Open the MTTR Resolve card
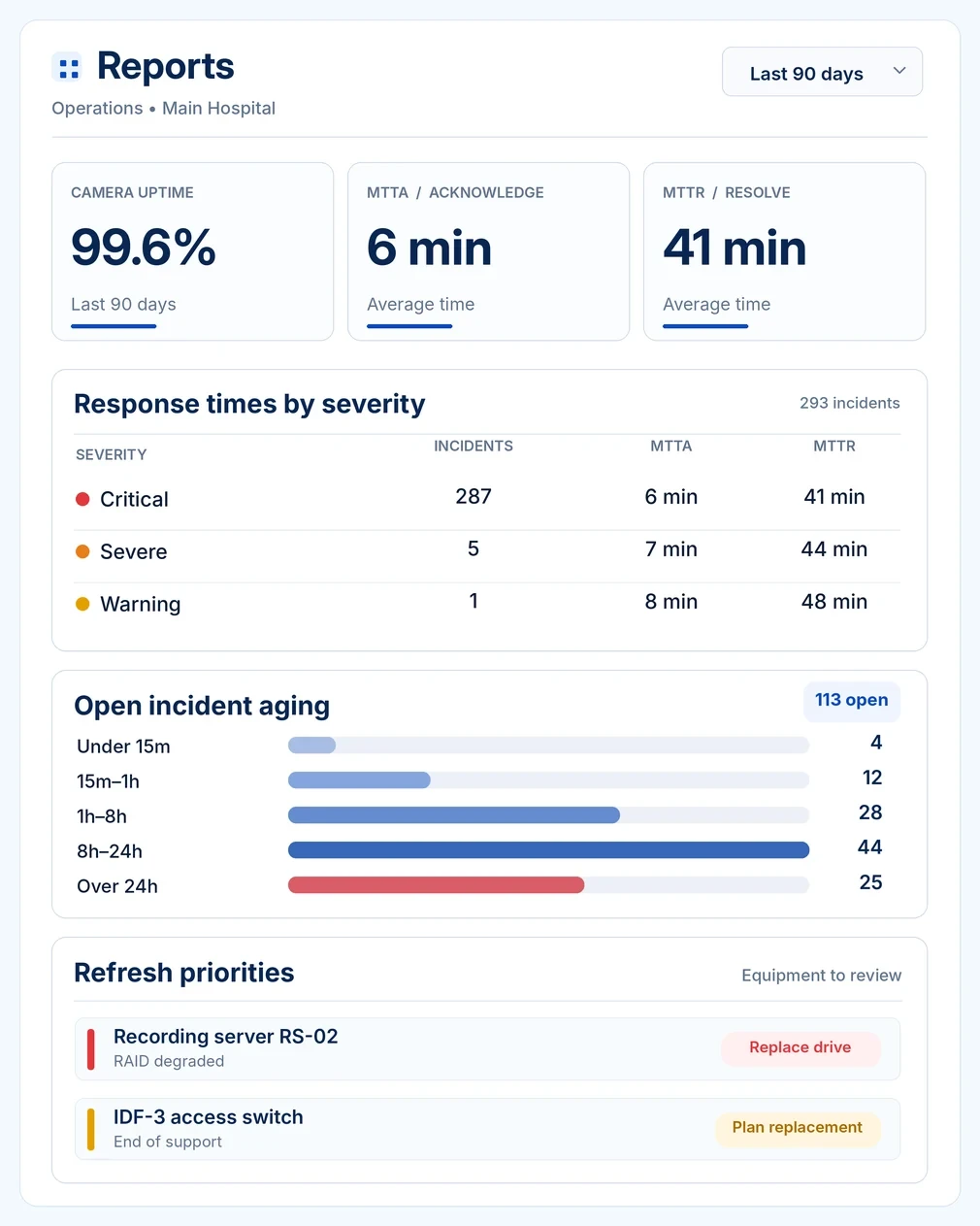The height and width of the screenshot is (1226, 980). tap(784, 251)
